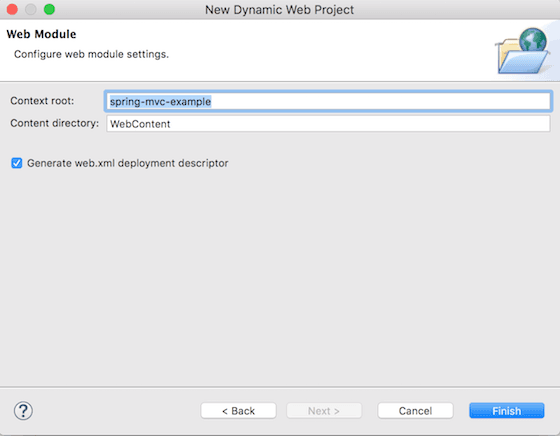
Task: Click the New Dynamic Web Project title bar
Action: (x=279, y=10)
